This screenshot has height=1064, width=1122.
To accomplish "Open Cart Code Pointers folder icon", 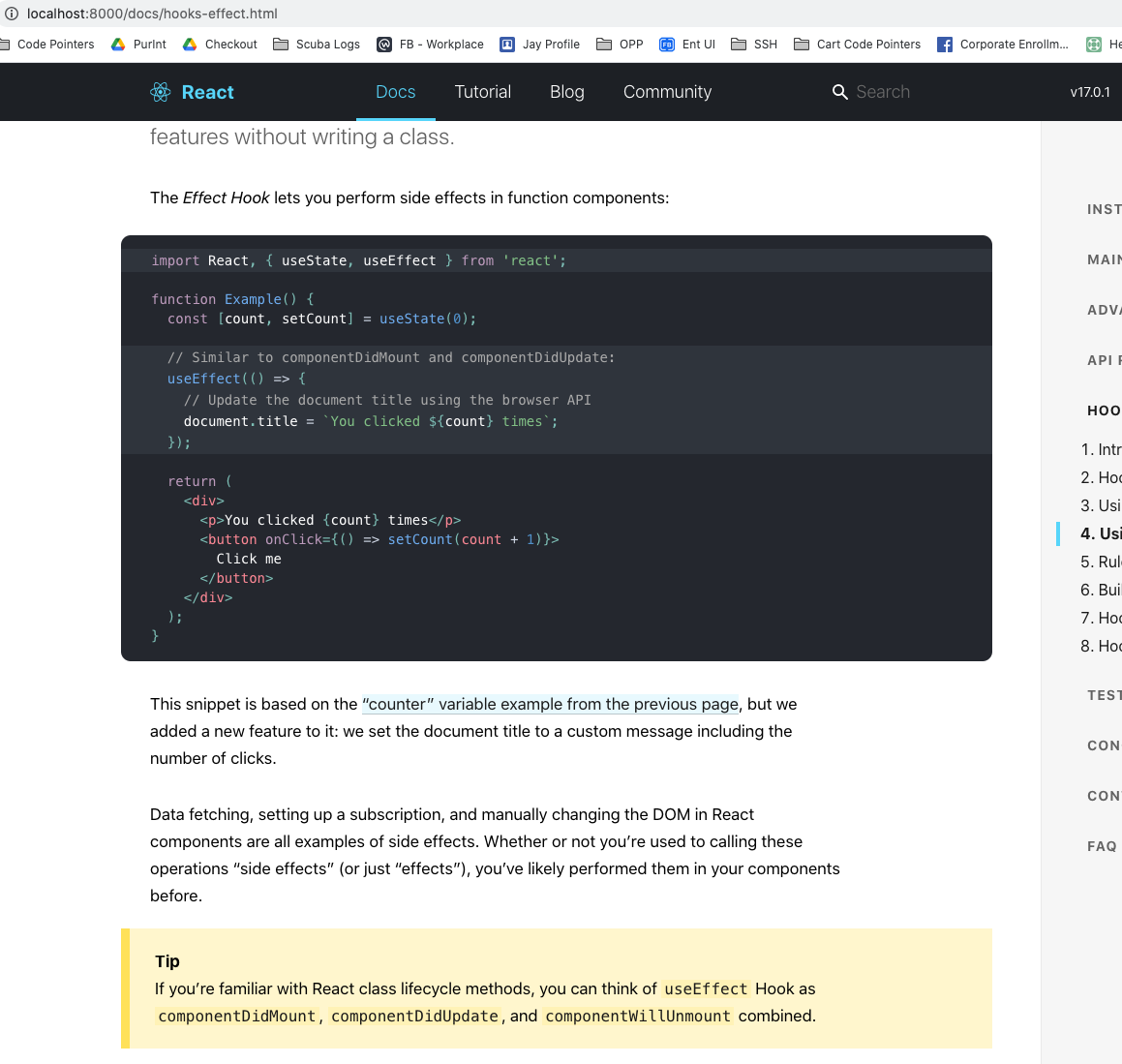I will point(802,45).
